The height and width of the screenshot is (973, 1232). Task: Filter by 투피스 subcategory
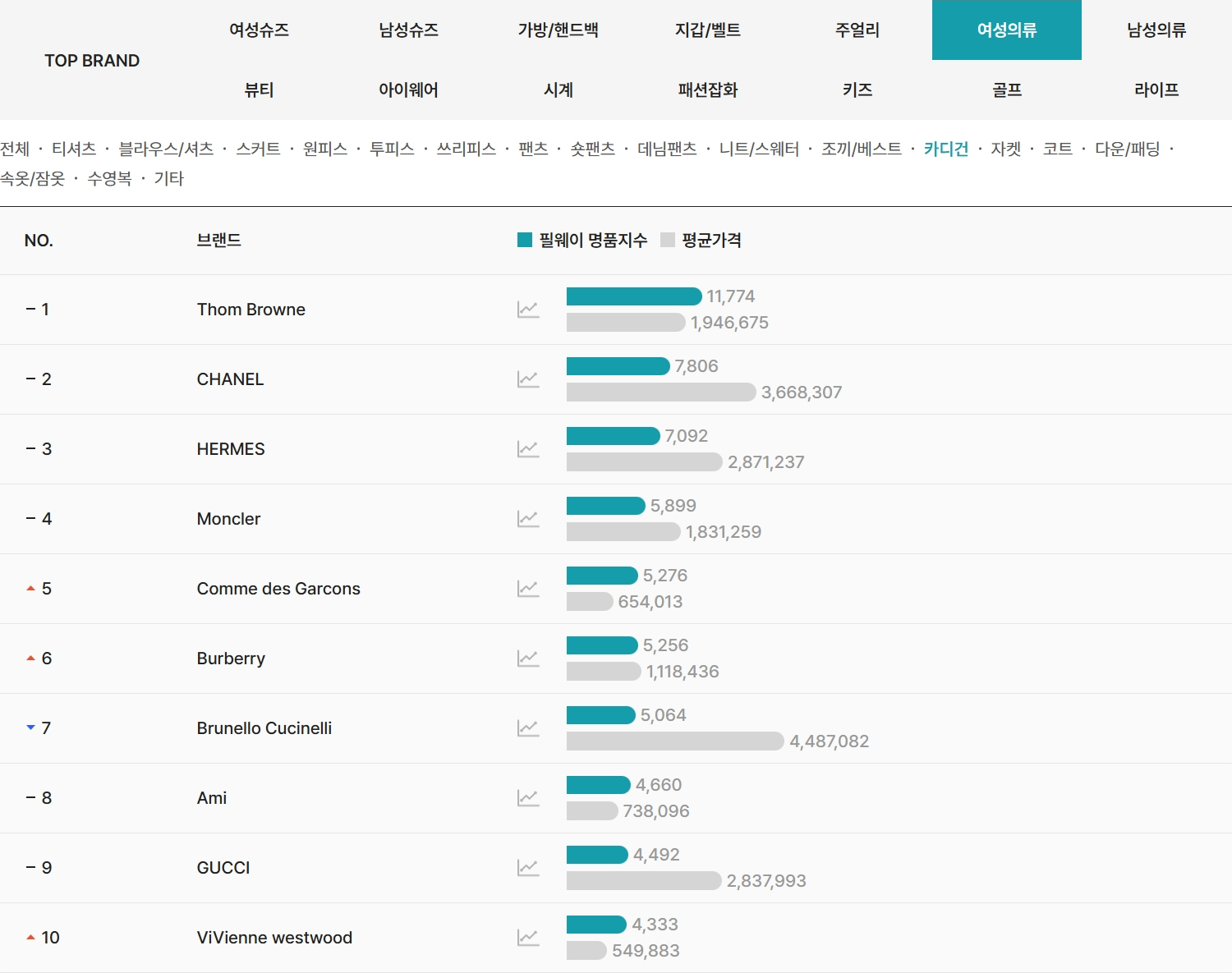tap(392, 149)
